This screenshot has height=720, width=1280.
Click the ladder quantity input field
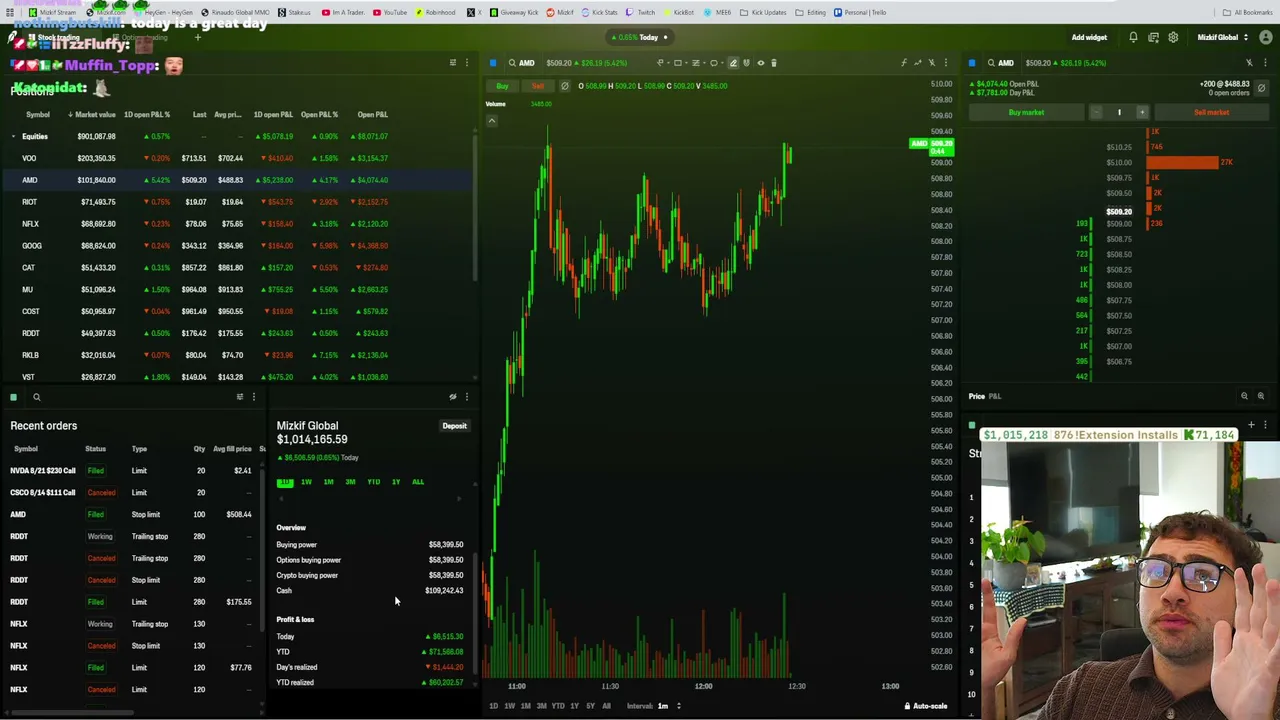pyautogui.click(x=1119, y=112)
